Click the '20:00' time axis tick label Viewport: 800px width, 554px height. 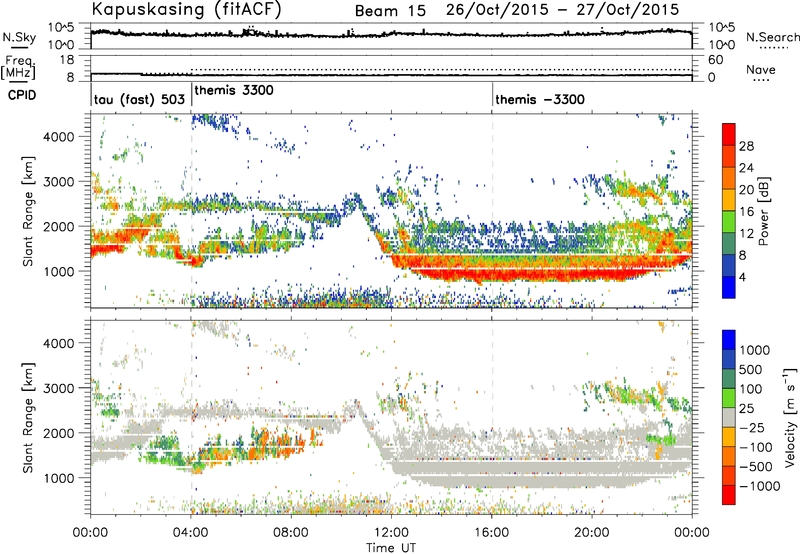(592, 533)
